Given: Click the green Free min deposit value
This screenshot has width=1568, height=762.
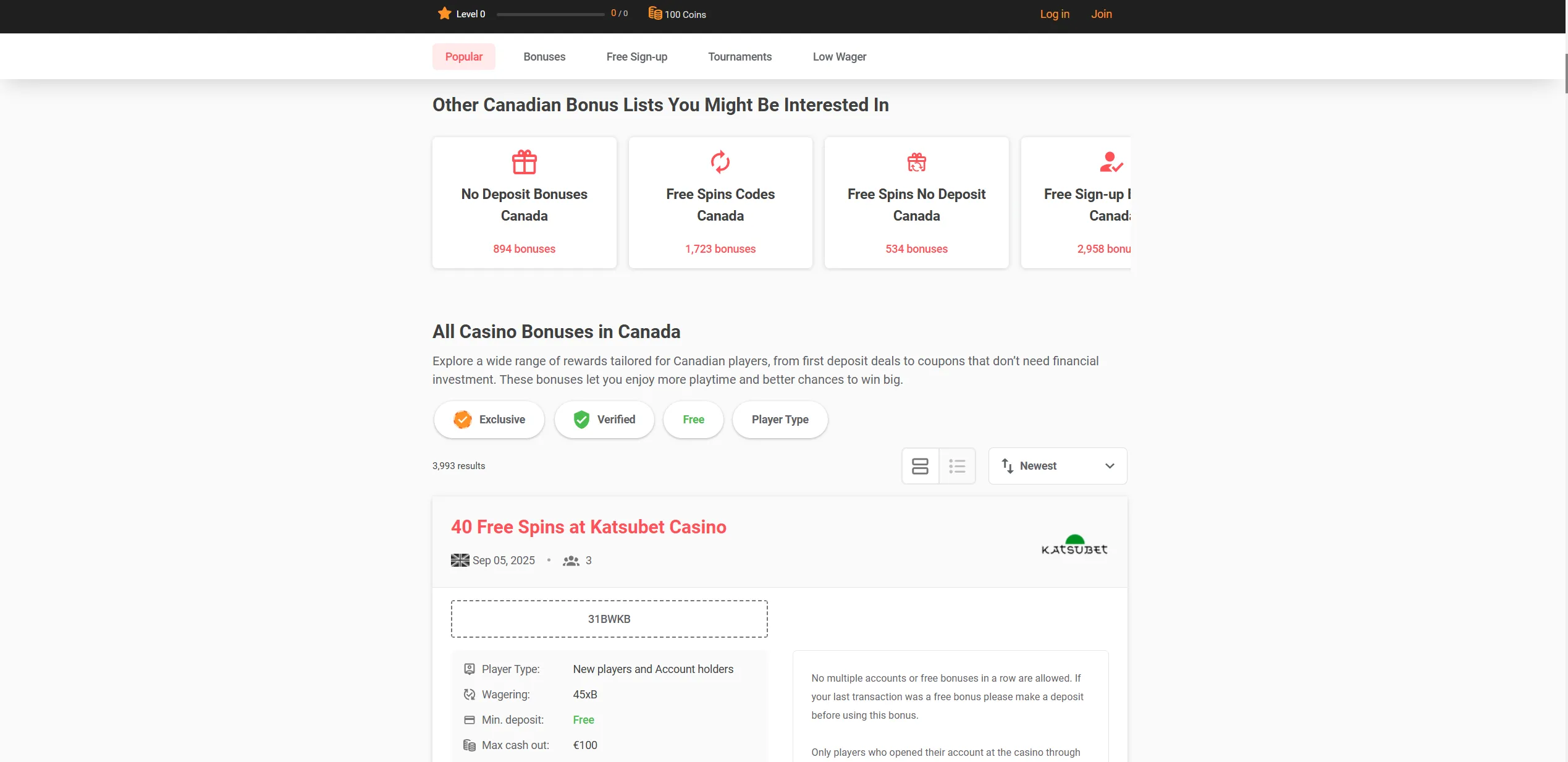Looking at the screenshot, I should (x=583, y=720).
